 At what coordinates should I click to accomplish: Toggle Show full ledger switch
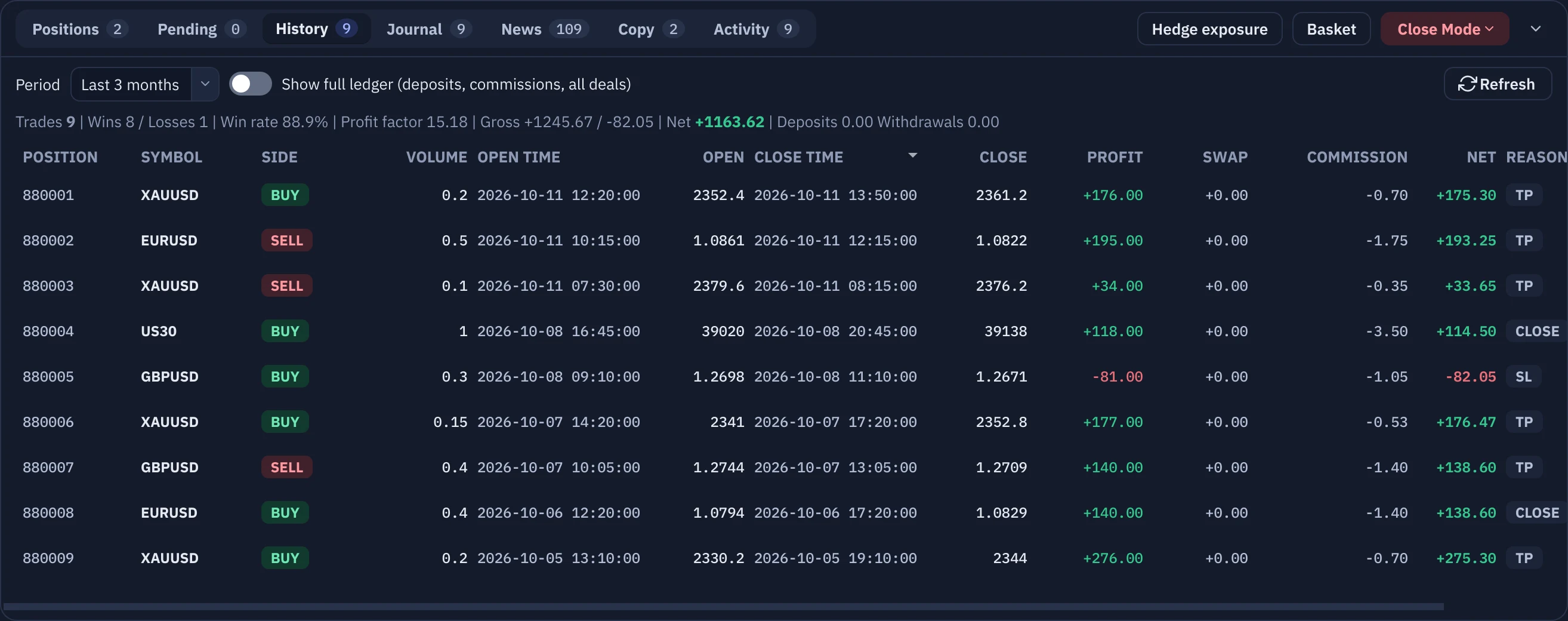coord(250,84)
